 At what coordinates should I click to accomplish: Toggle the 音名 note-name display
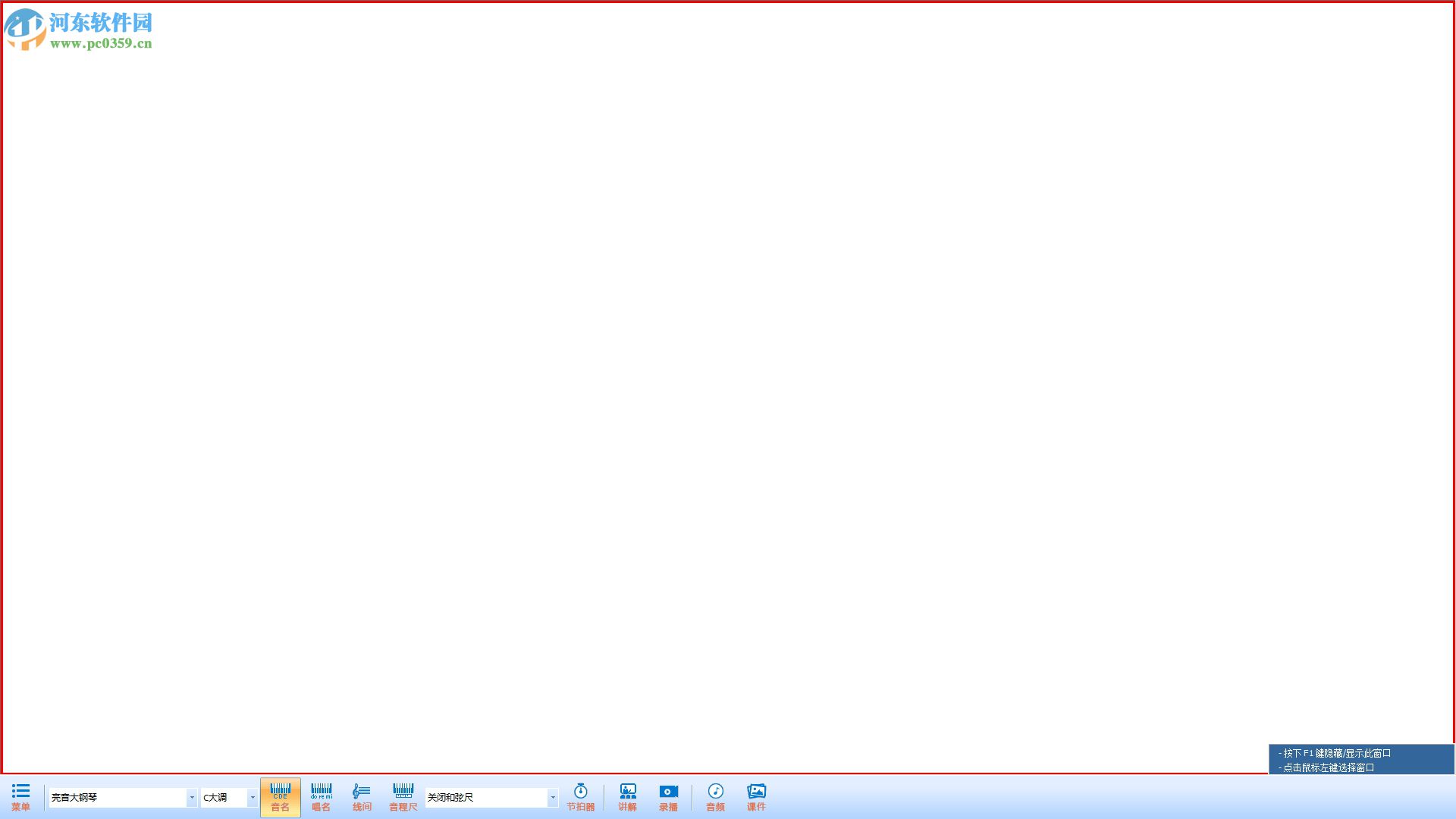point(280,797)
